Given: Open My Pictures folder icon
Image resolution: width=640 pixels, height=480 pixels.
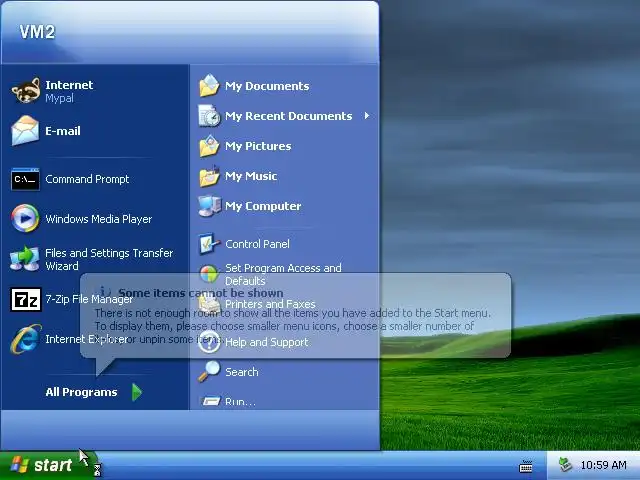Looking at the screenshot, I should (x=209, y=146).
